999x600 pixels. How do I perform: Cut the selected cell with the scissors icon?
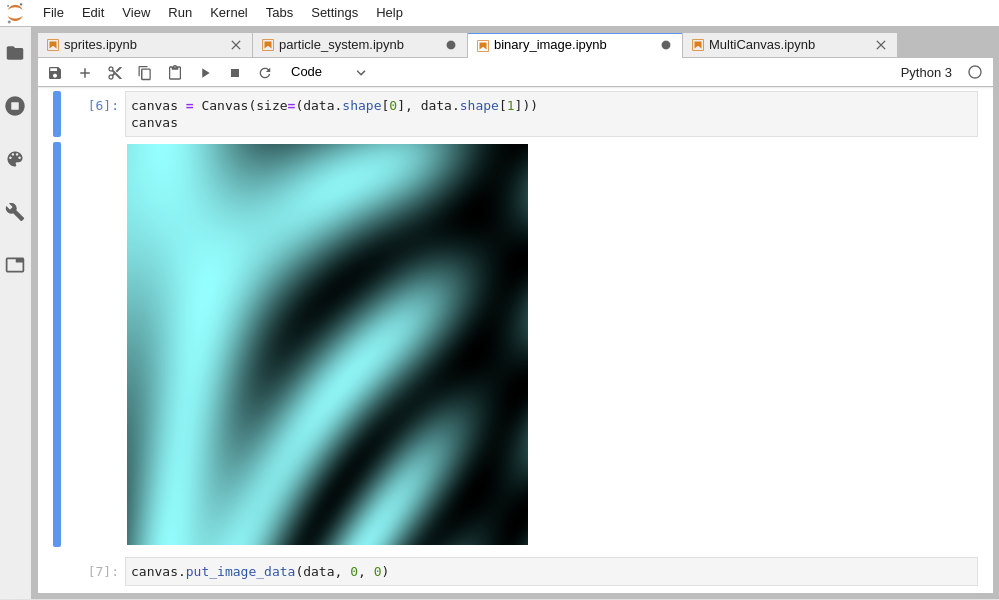click(x=115, y=72)
